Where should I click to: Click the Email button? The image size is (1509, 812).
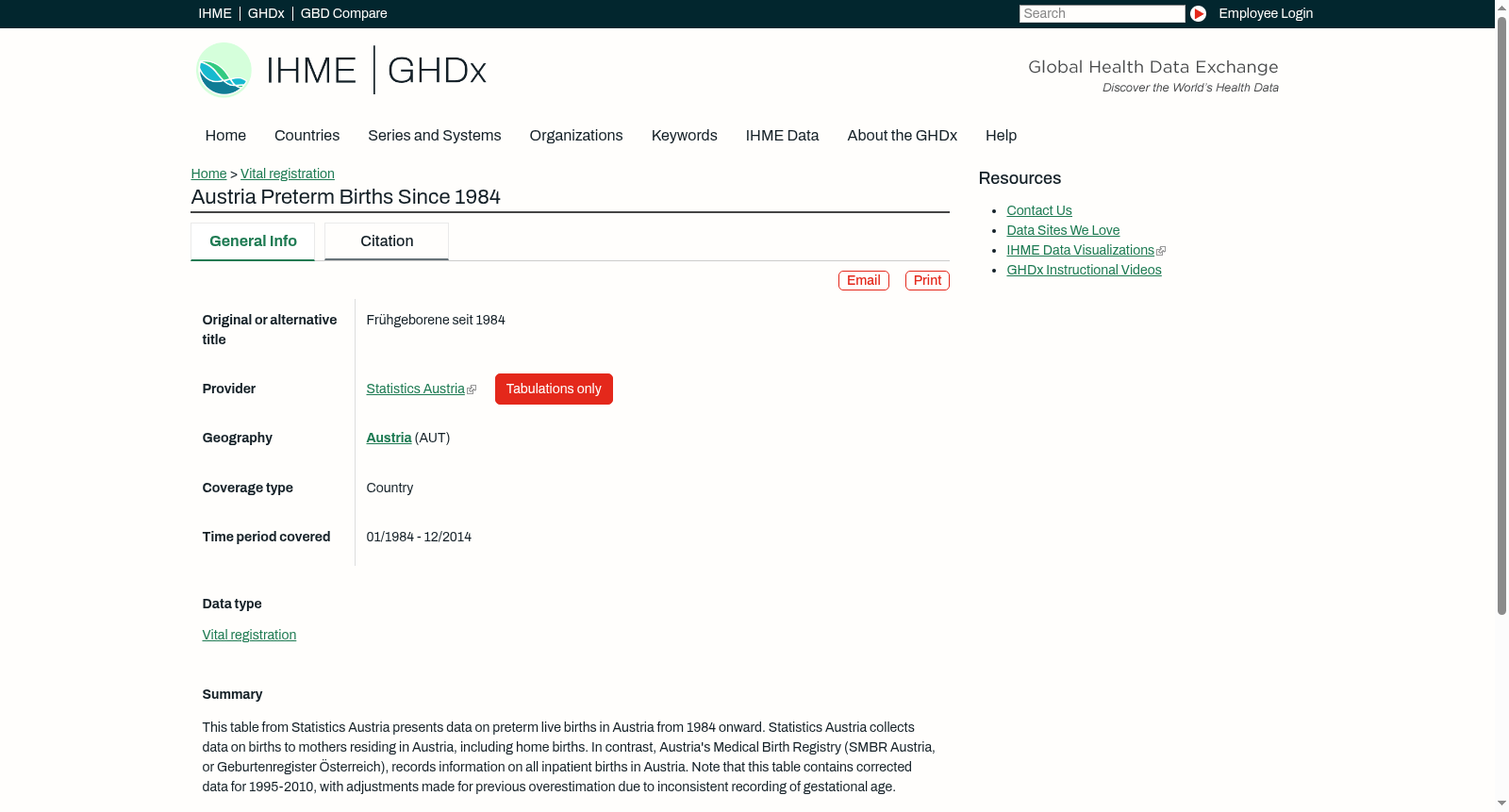pyautogui.click(x=864, y=281)
